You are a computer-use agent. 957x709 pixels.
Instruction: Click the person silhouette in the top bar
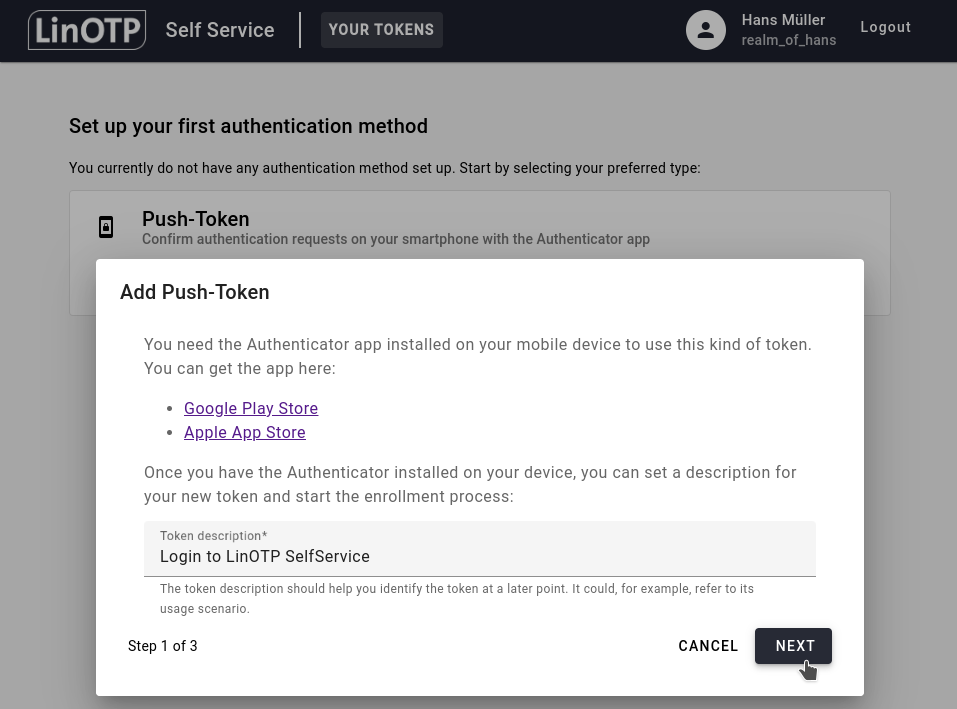pyautogui.click(x=705, y=28)
